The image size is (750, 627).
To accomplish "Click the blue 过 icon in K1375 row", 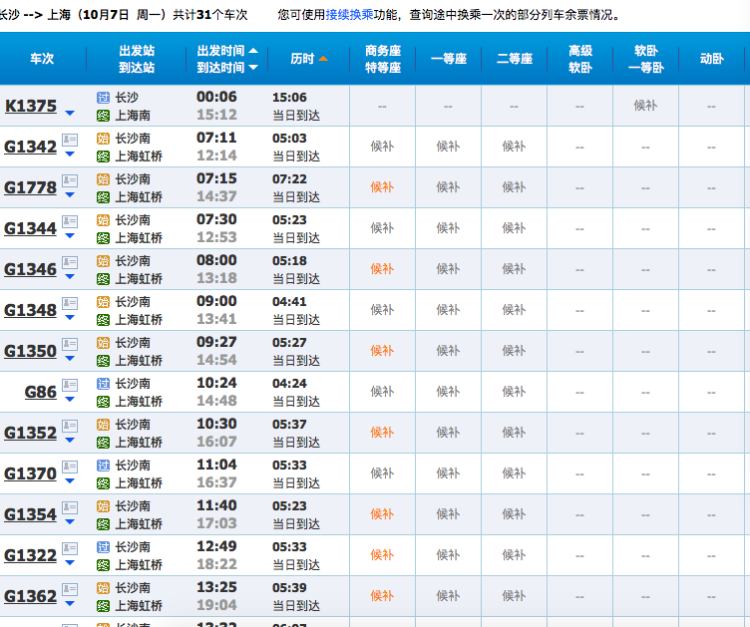I will pyautogui.click(x=103, y=97).
